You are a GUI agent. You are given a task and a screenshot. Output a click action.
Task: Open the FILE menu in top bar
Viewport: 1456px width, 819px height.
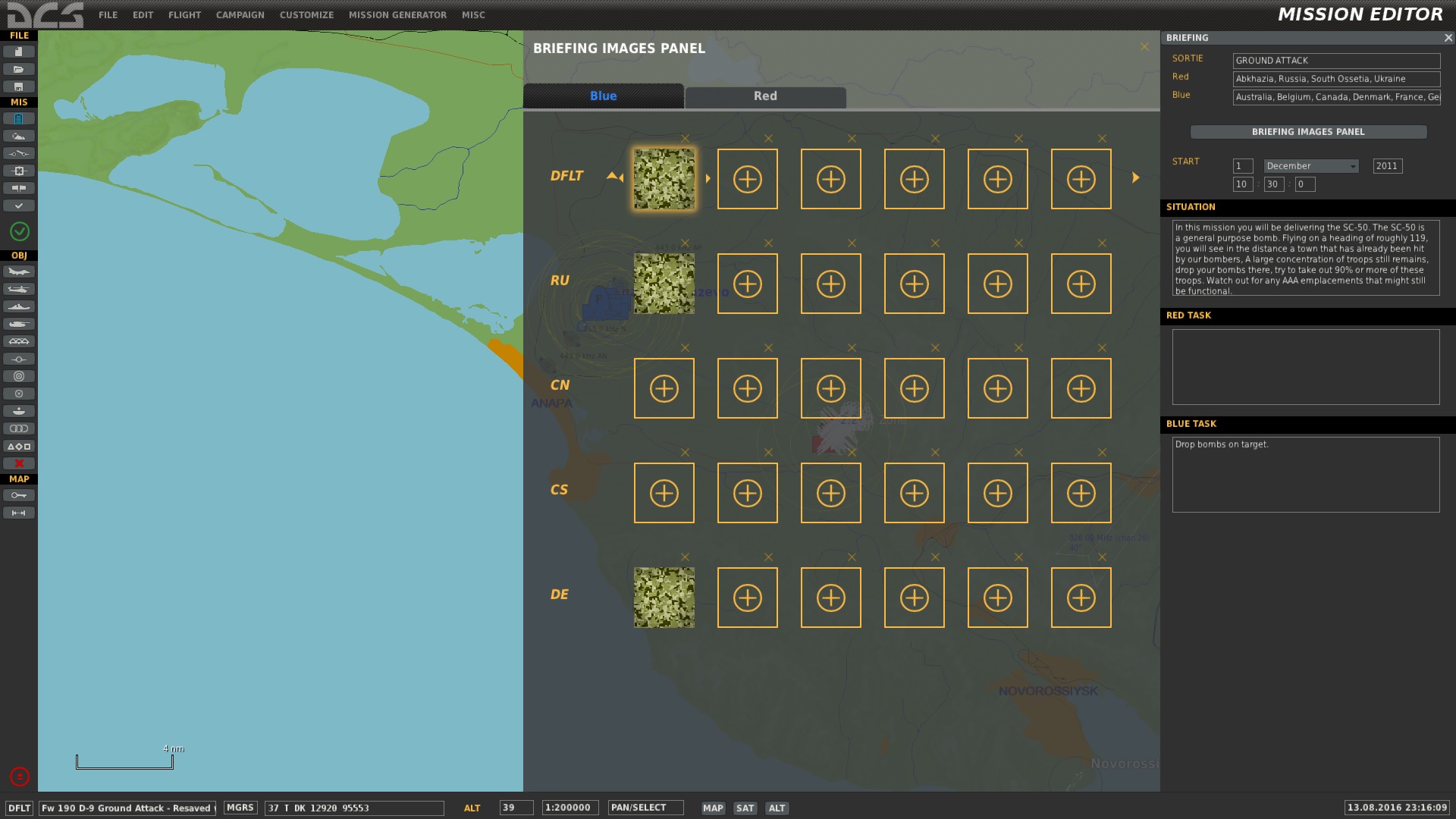pos(108,15)
